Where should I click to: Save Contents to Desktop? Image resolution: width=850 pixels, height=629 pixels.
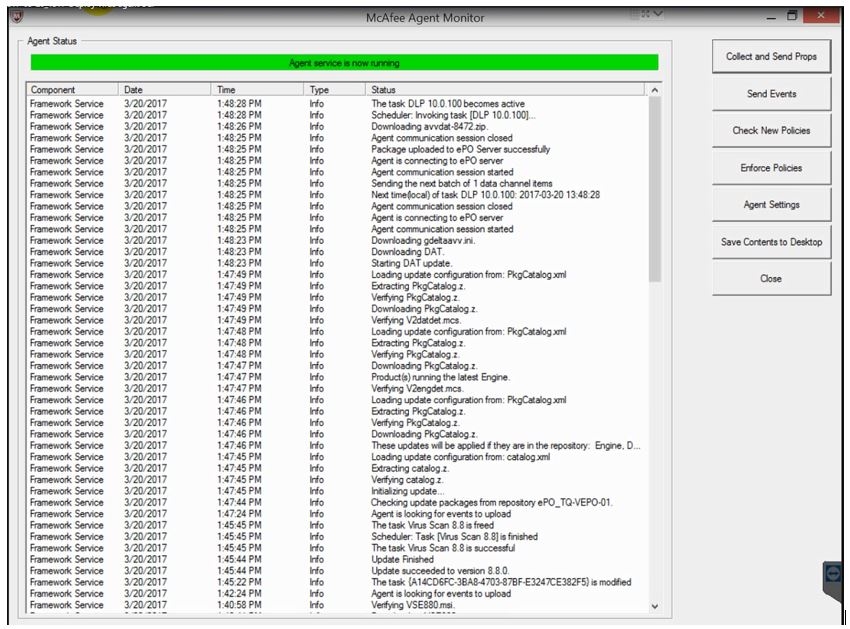771,242
